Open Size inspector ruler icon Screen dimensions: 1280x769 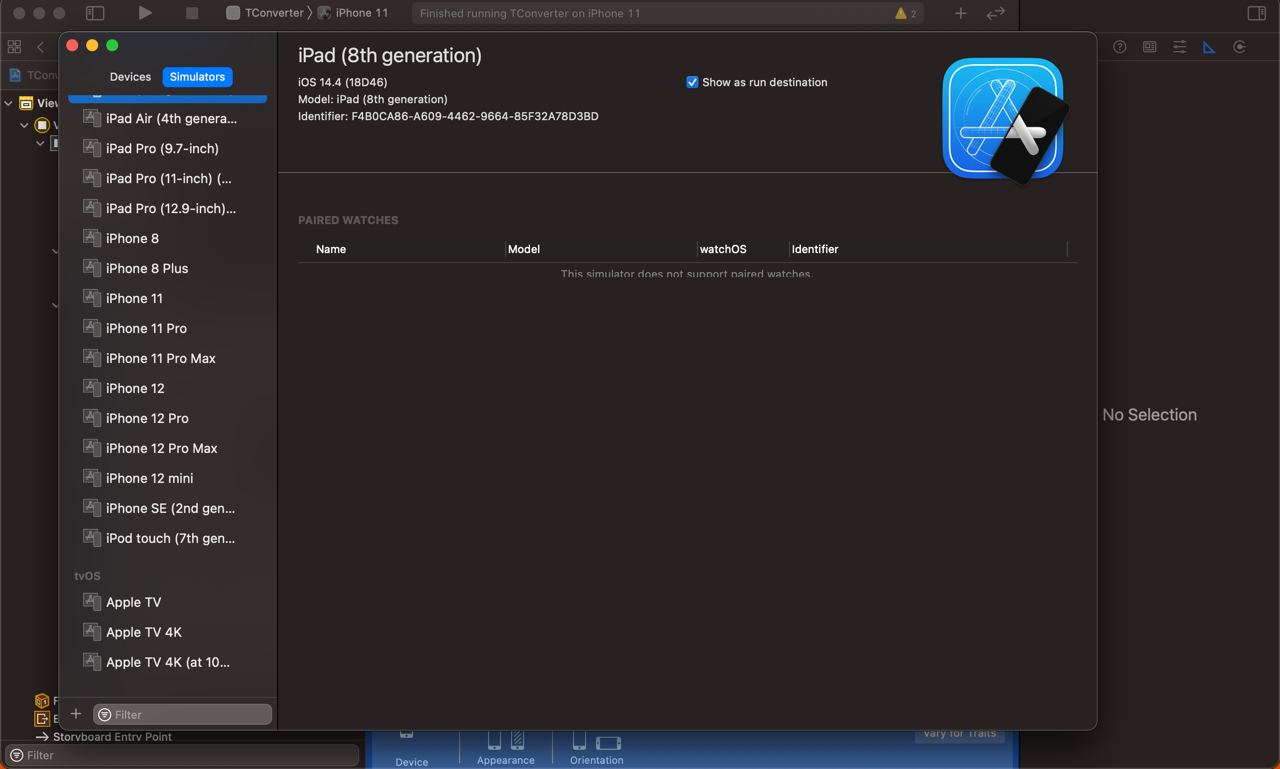1209,47
